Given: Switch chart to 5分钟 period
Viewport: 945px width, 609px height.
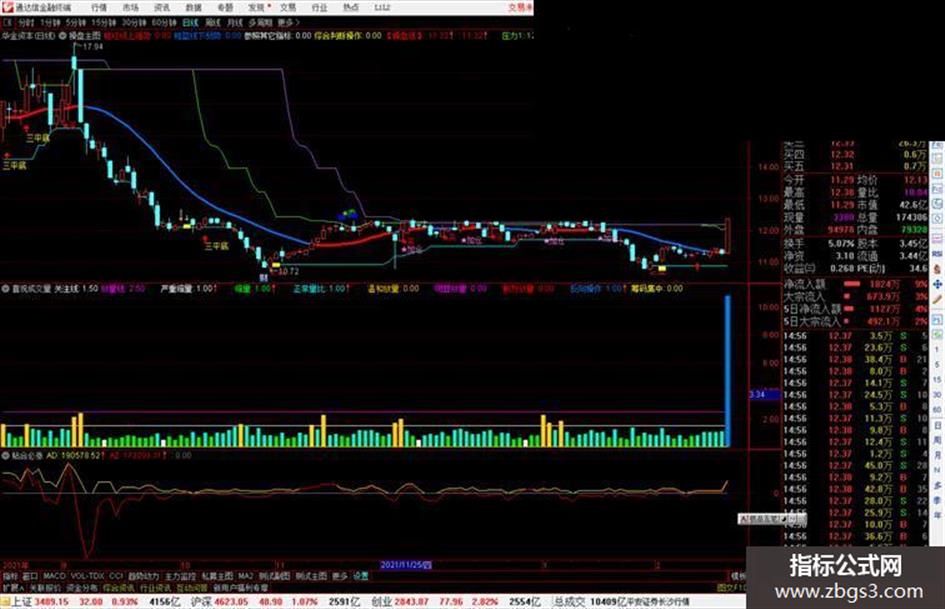Looking at the screenshot, I should point(75,23).
